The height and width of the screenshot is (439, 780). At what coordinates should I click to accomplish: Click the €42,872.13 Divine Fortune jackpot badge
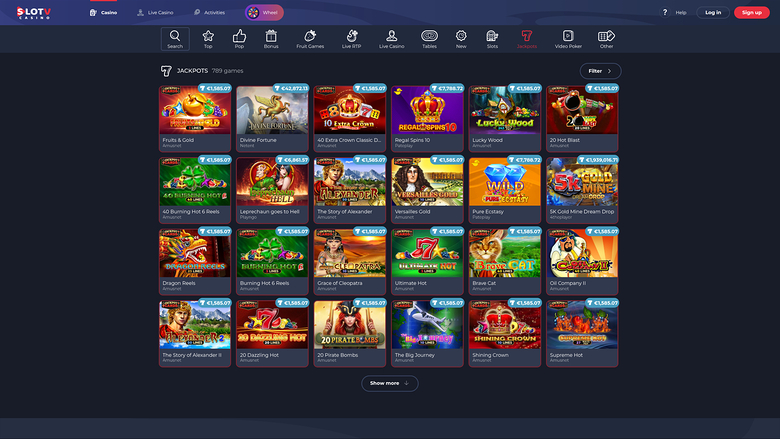(291, 88)
